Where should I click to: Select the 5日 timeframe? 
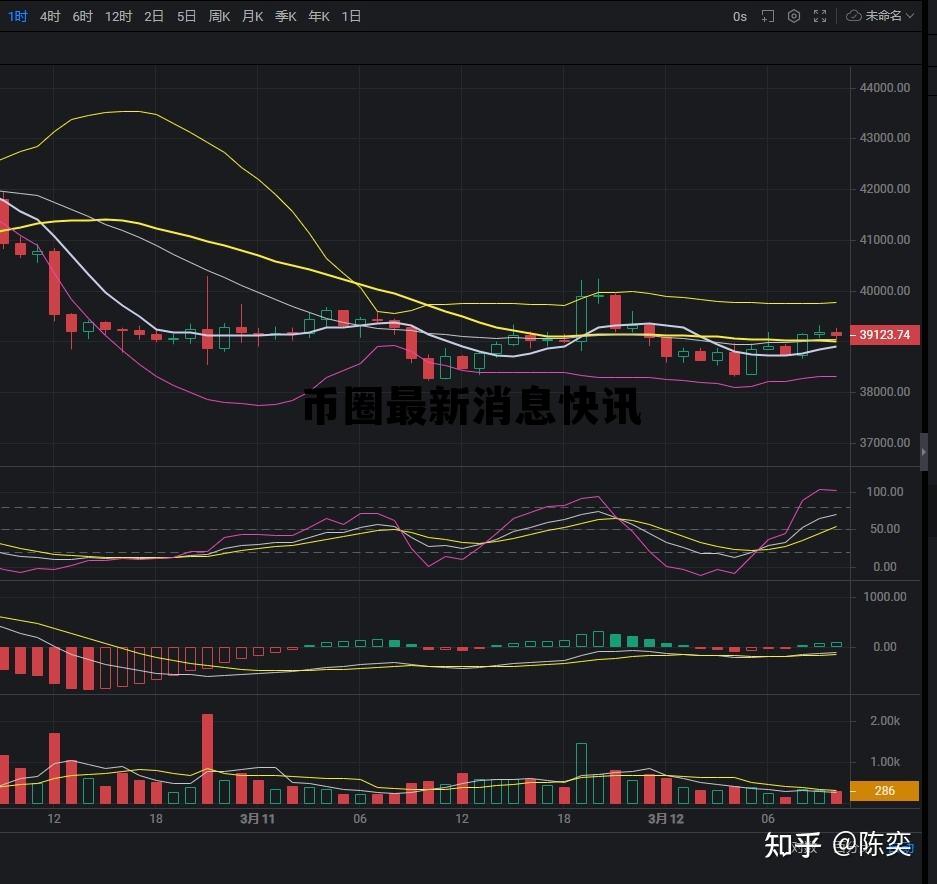coord(186,16)
